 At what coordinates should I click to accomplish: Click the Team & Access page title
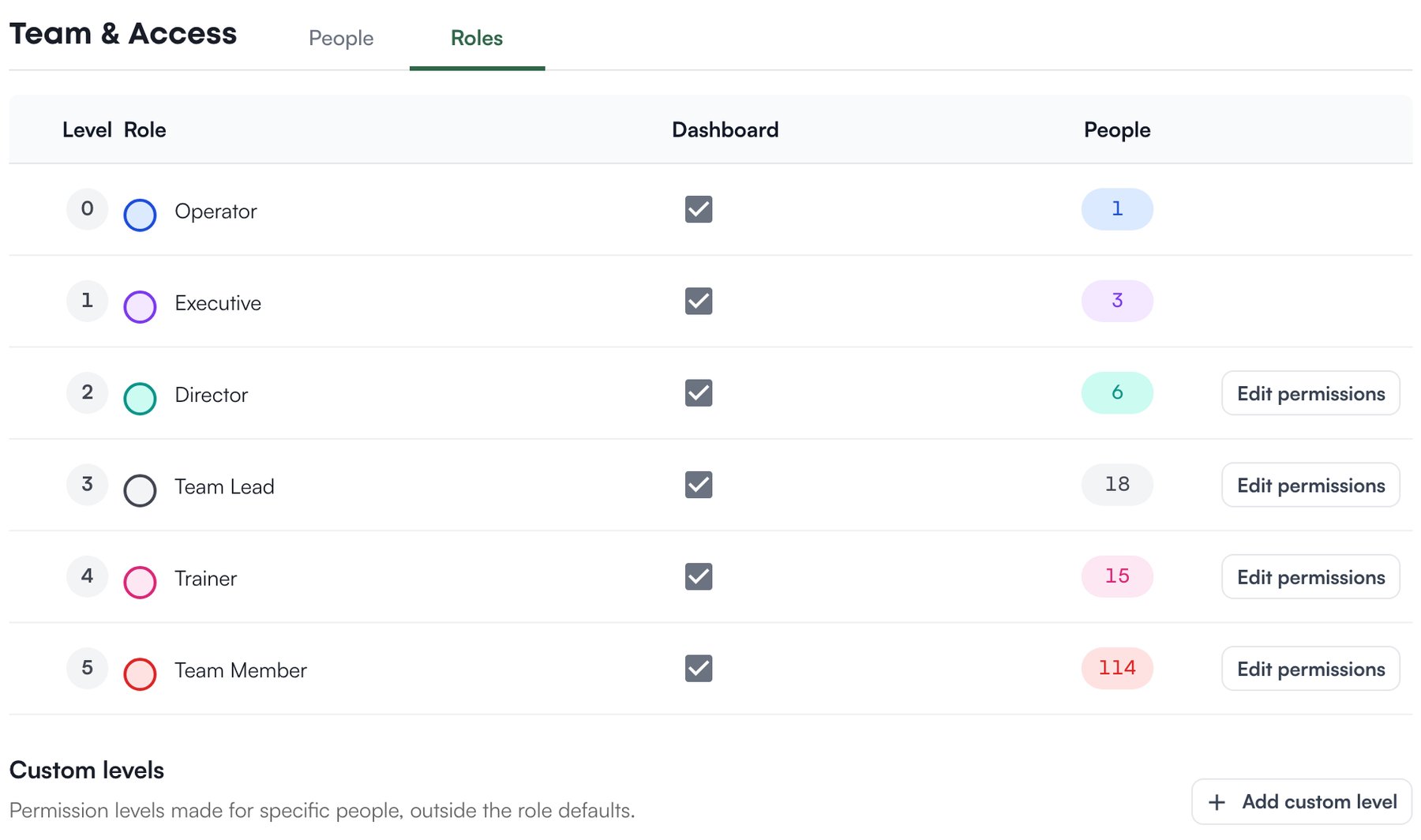click(123, 33)
